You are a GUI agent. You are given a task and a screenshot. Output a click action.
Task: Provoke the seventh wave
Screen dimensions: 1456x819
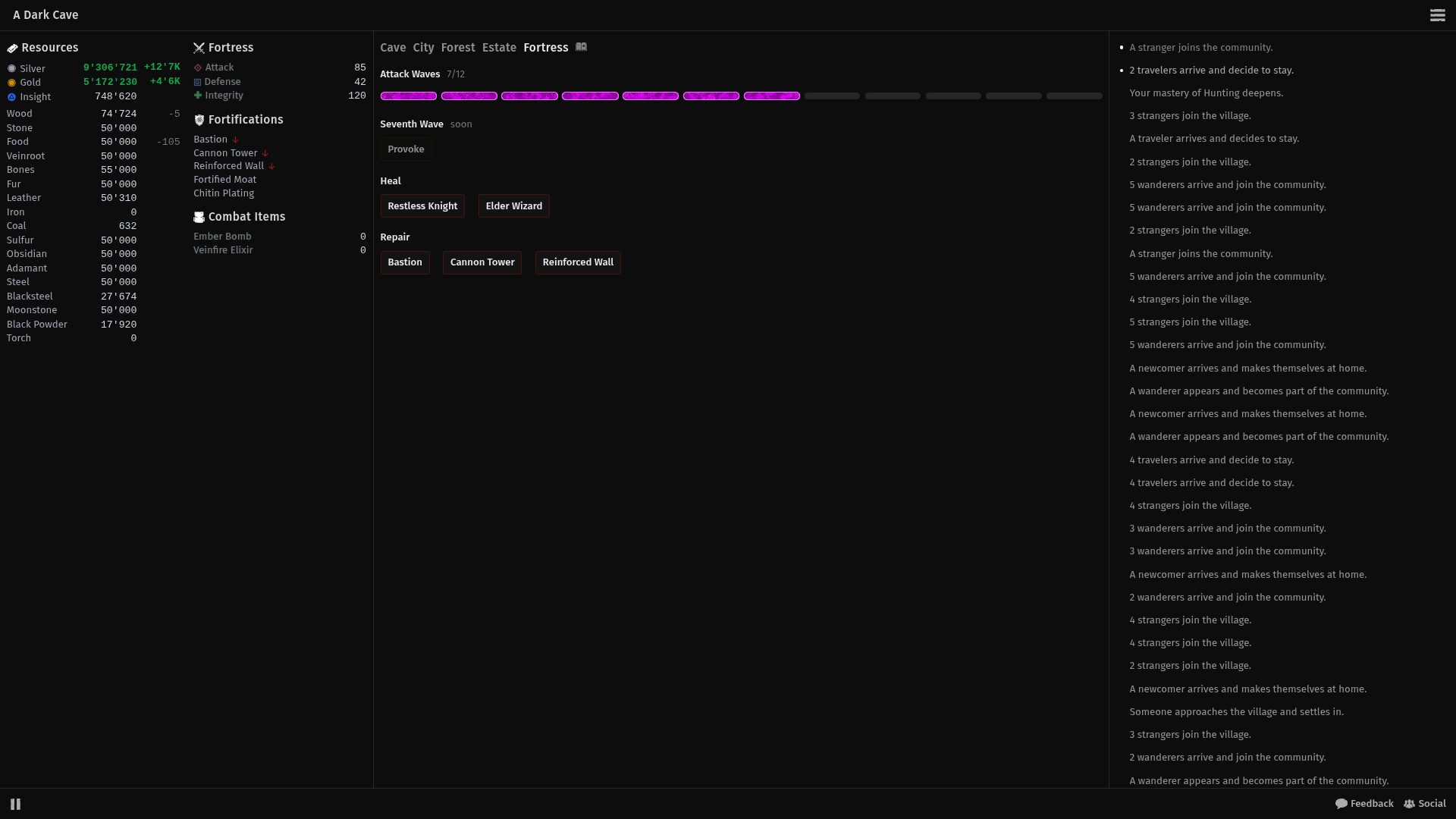click(406, 149)
